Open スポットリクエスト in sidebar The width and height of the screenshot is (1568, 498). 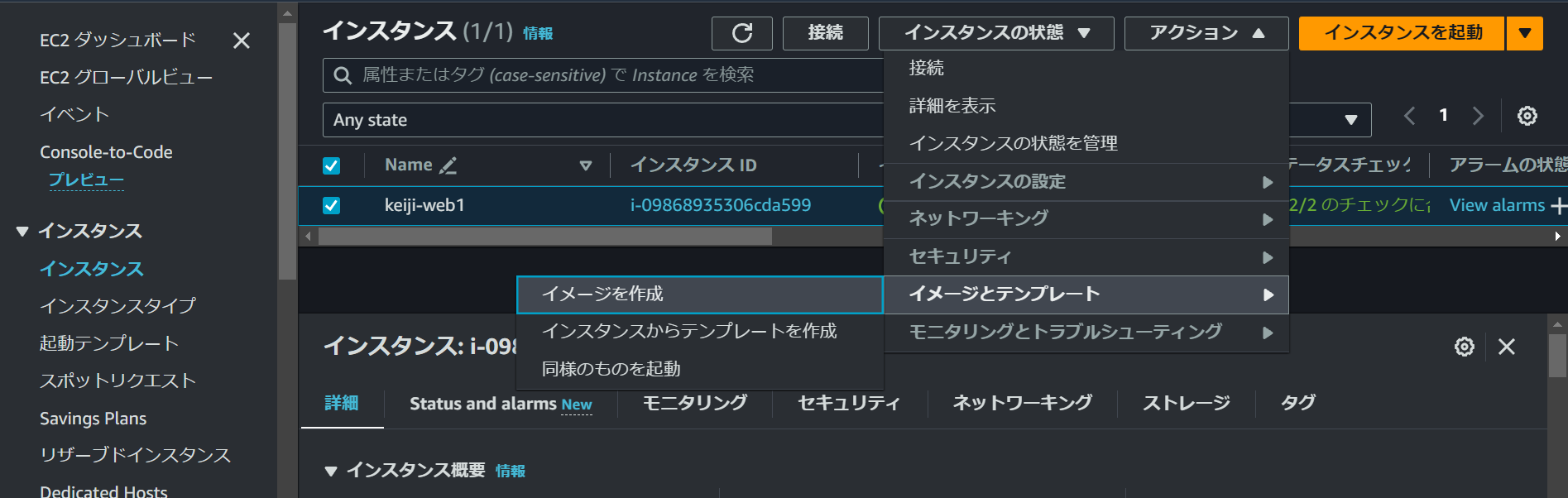click(117, 381)
